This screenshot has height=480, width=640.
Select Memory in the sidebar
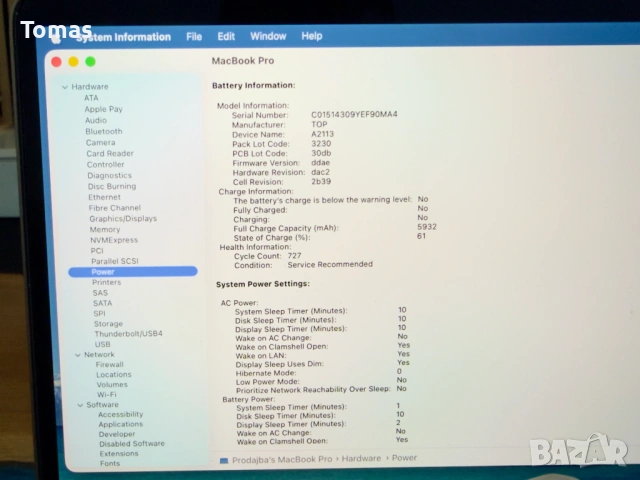pos(105,230)
